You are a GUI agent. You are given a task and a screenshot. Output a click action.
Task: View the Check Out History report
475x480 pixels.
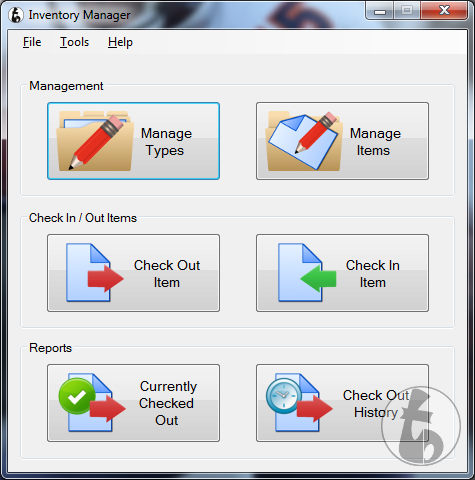coord(342,403)
